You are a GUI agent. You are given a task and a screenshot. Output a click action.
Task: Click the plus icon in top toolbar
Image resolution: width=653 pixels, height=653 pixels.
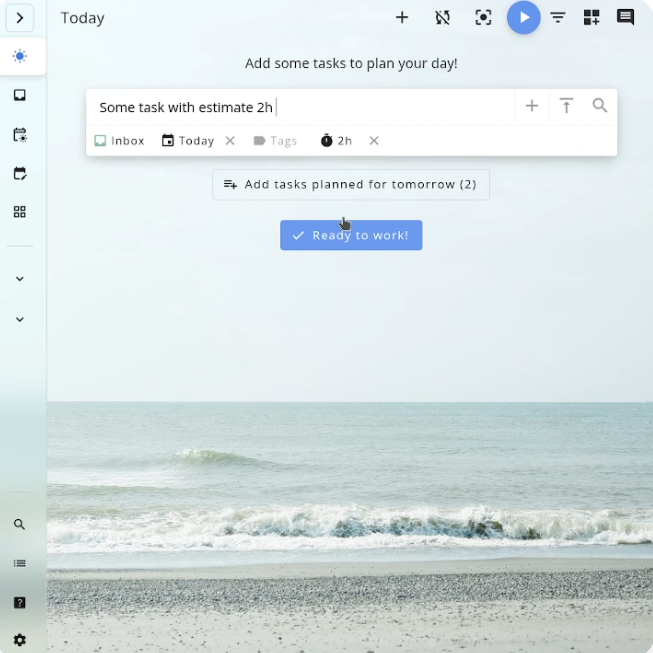point(402,18)
